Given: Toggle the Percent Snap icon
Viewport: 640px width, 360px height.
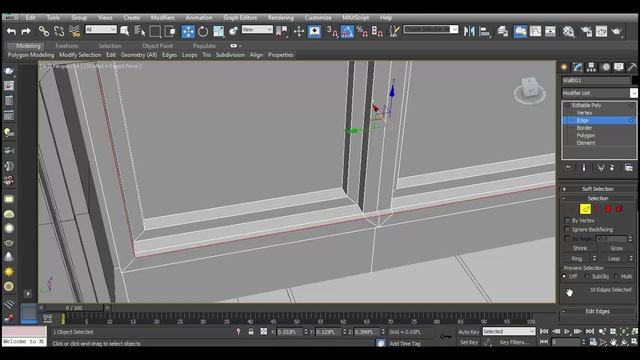Looking at the screenshot, I should (x=362, y=31).
